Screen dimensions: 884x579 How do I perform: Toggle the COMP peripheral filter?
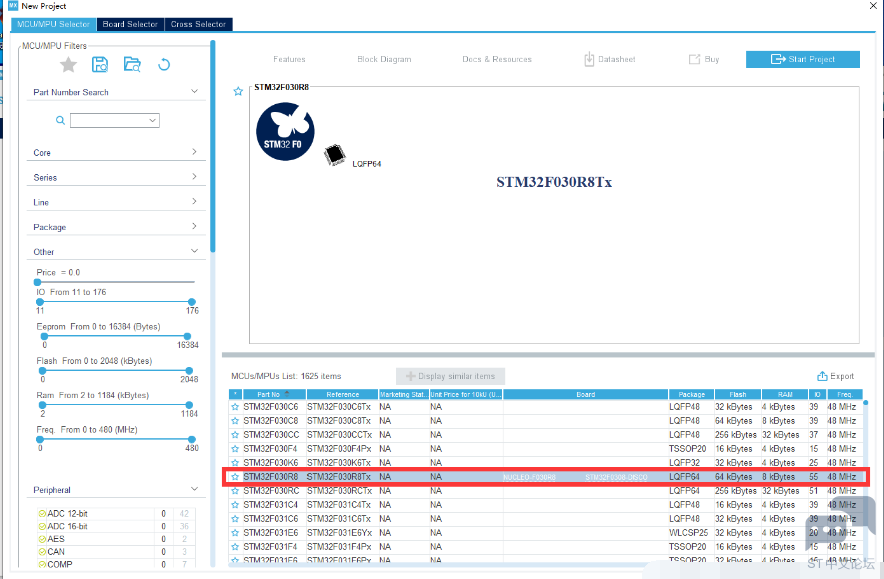pos(42,564)
